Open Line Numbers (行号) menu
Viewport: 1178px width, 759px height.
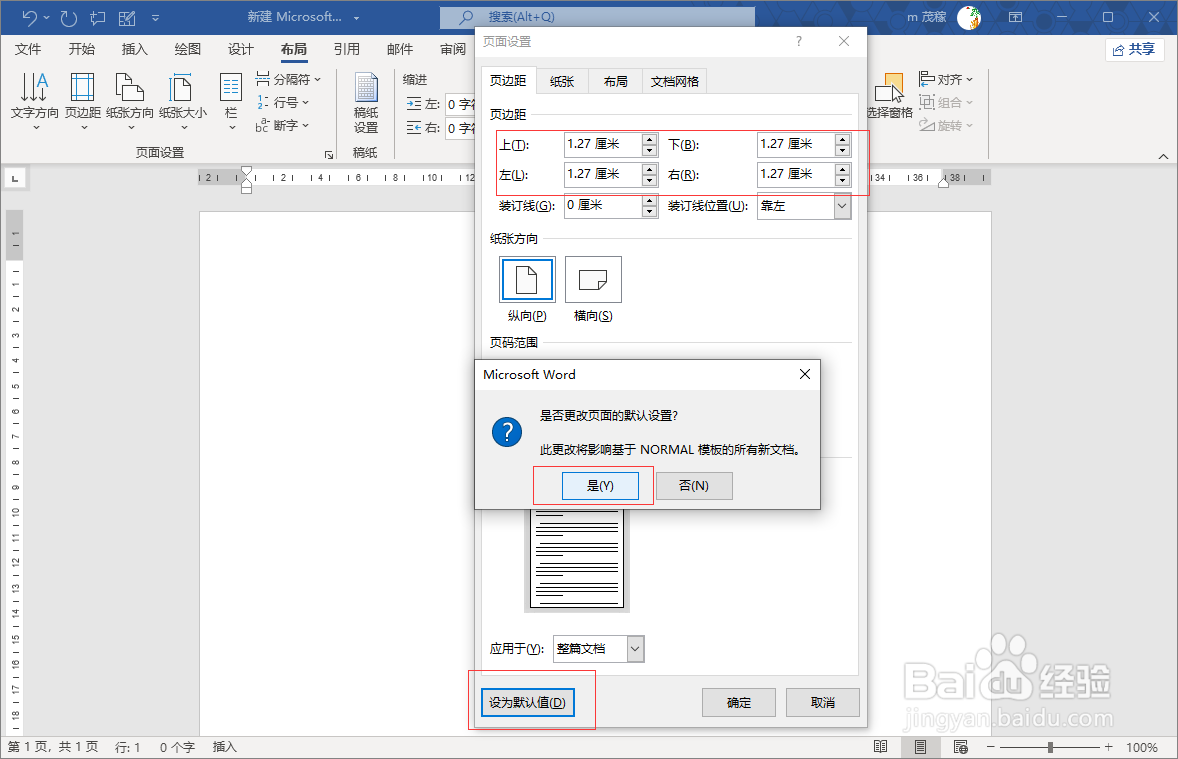282,102
